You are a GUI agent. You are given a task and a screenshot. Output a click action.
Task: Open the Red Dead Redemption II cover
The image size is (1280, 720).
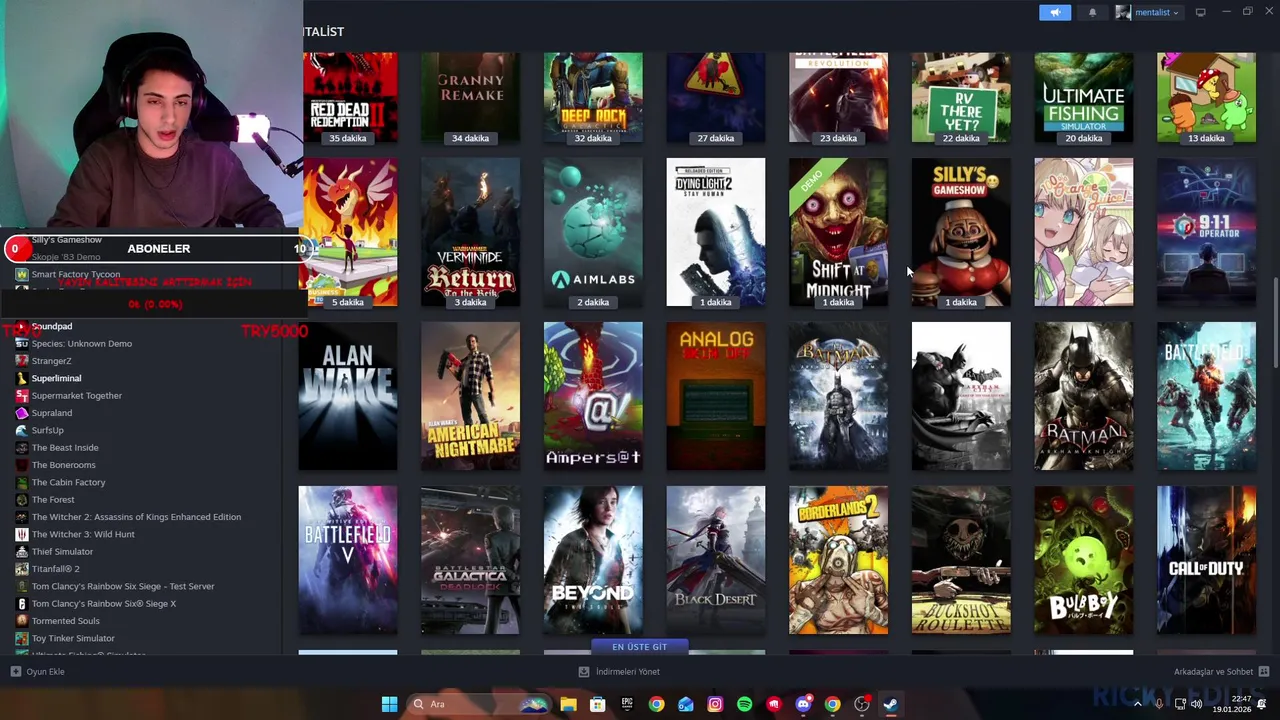click(348, 98)
